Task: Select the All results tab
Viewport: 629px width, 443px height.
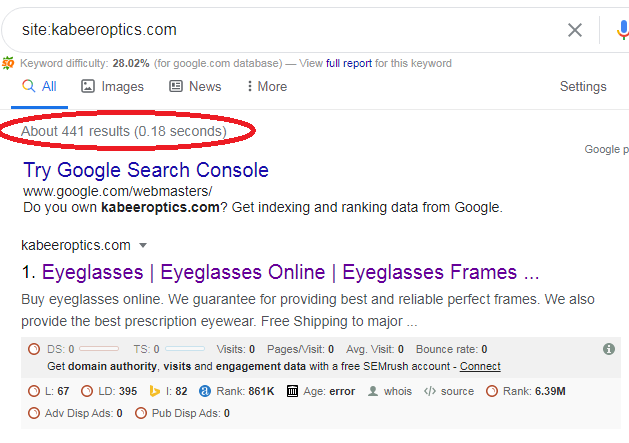Action: click(x=39, y=87)
